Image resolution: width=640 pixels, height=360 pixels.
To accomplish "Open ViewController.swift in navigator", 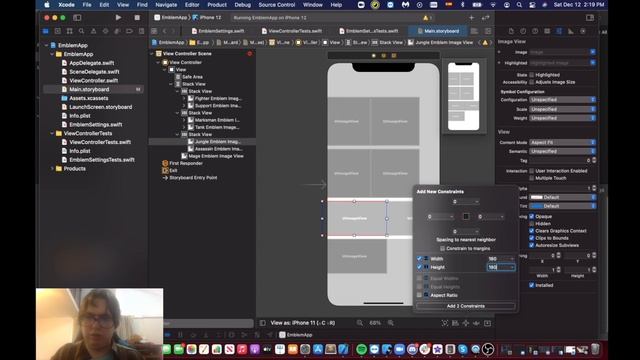I will [x=93, y=80].
